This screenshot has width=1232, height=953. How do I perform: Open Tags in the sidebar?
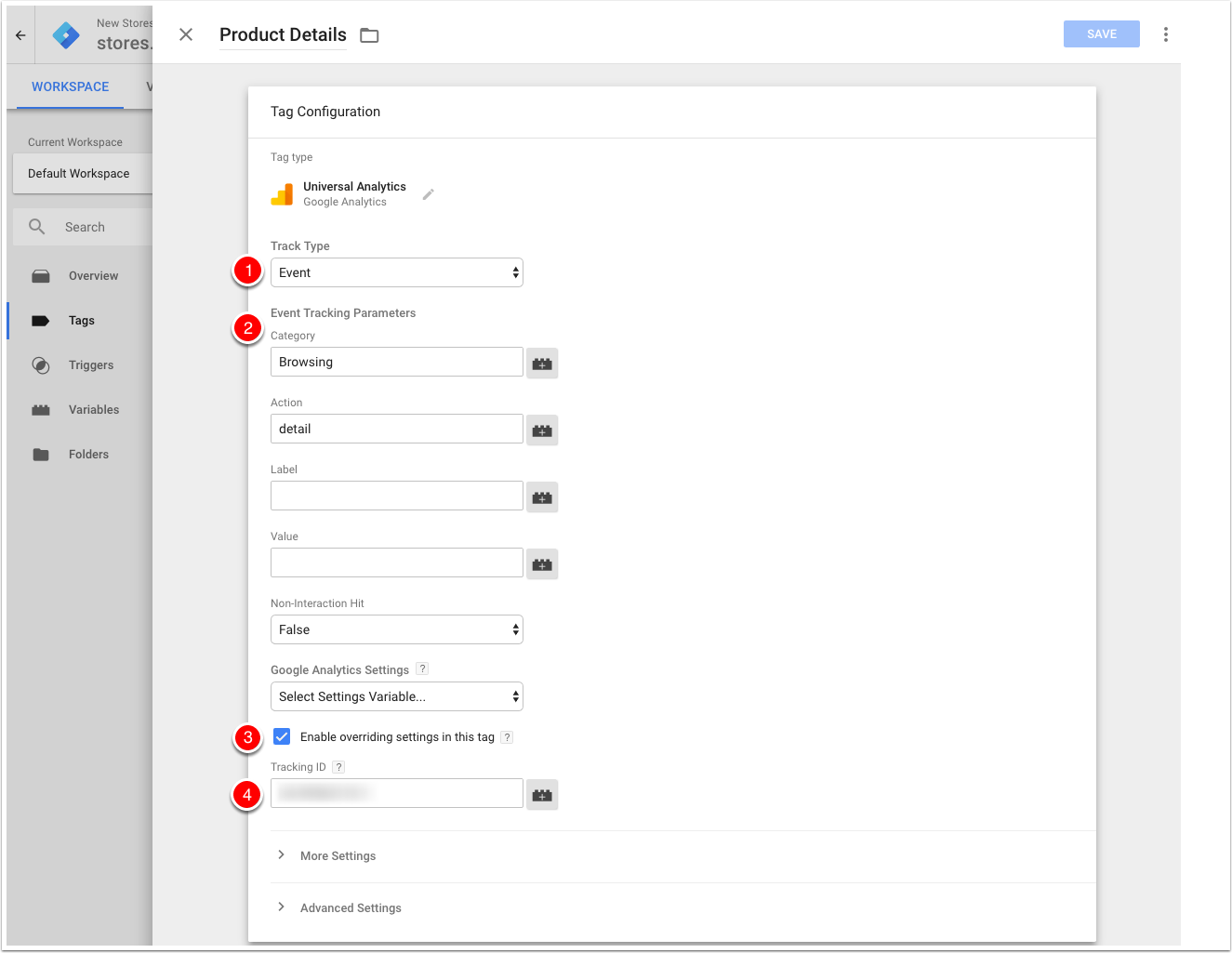point(82,321)
